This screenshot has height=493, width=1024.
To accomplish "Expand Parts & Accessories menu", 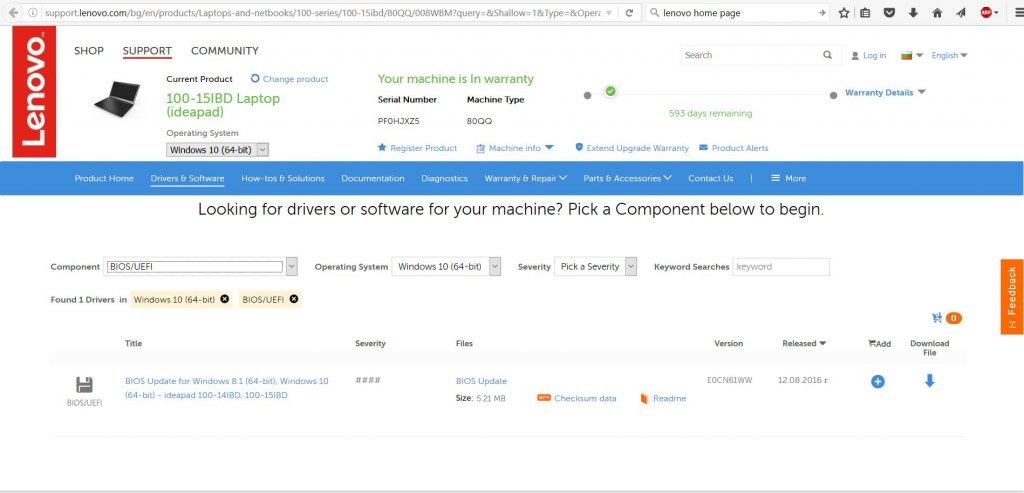I will coord(628,178).
